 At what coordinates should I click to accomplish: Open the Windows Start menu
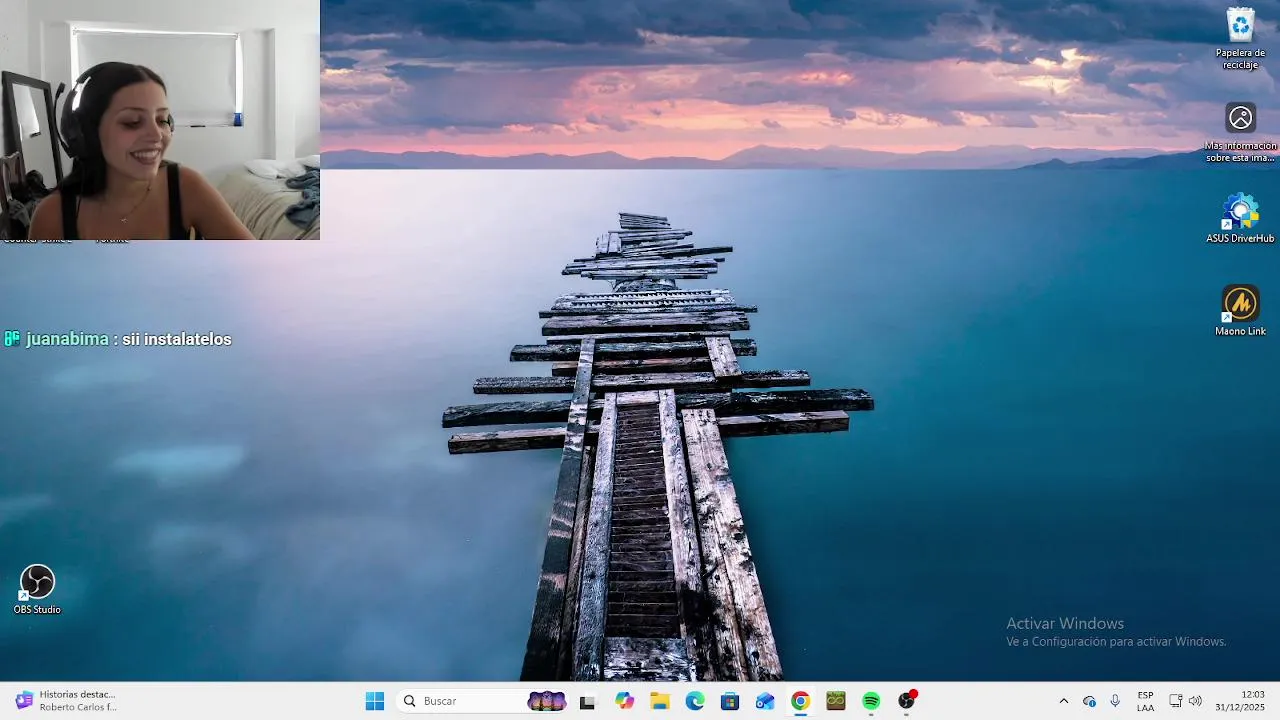[x=375, y=701]
